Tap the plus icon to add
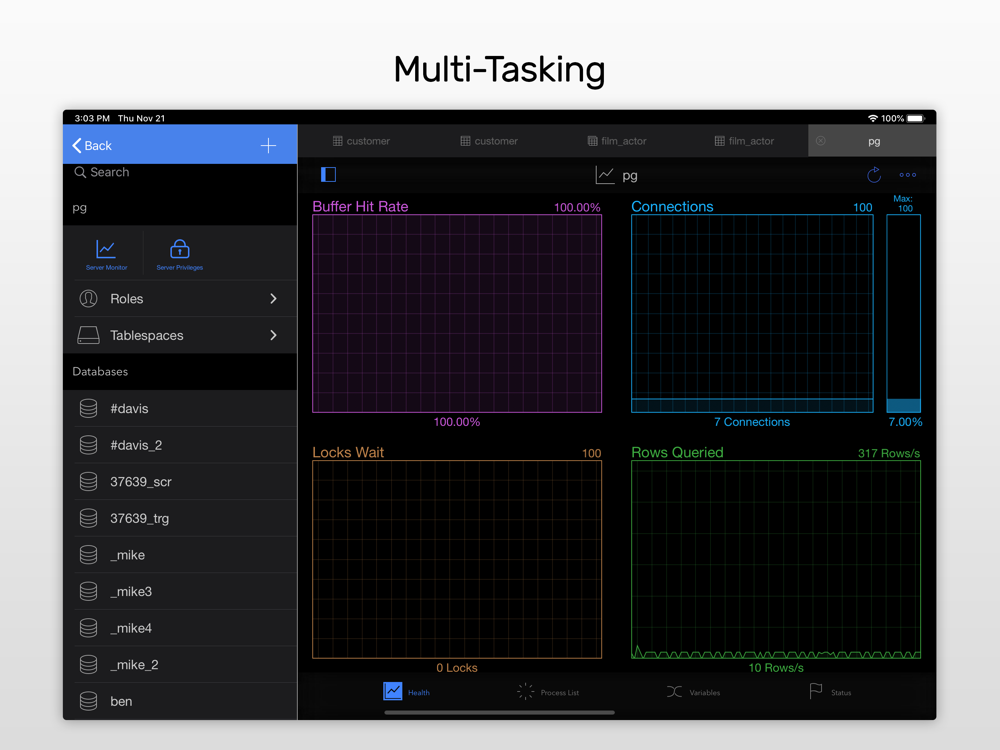Screen dimensions: 1000x750 (268, 146)
